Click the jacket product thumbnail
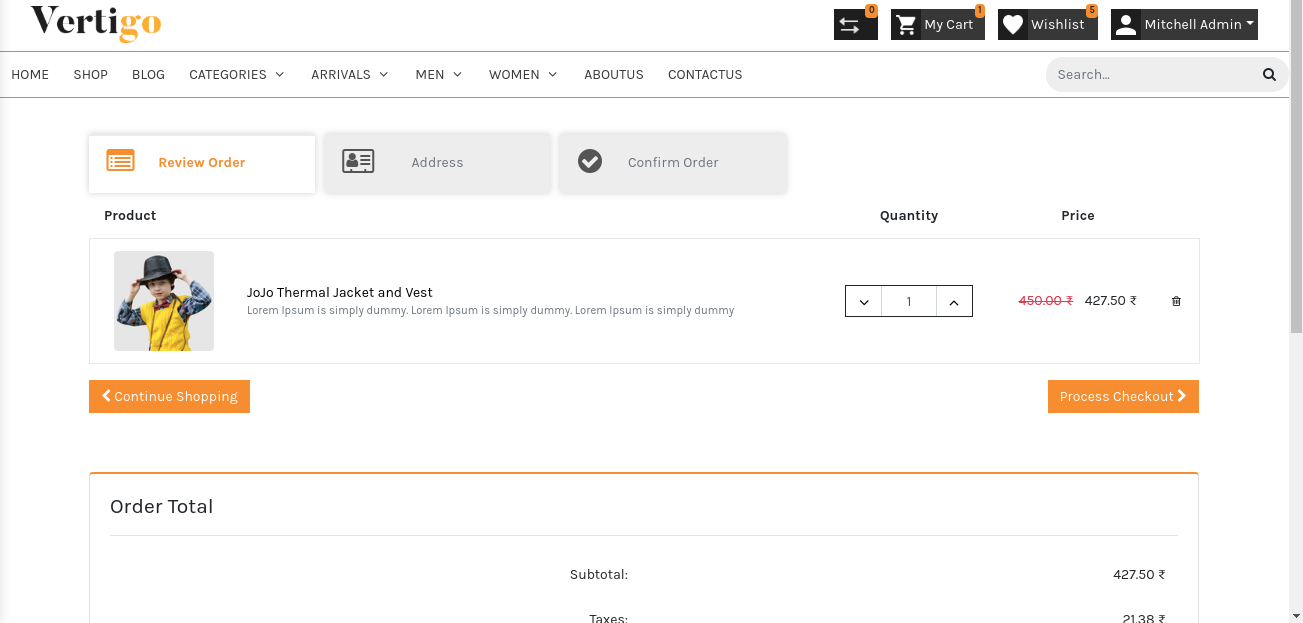Viewport: 1303px width, 623px height. (x=164, y=301)
